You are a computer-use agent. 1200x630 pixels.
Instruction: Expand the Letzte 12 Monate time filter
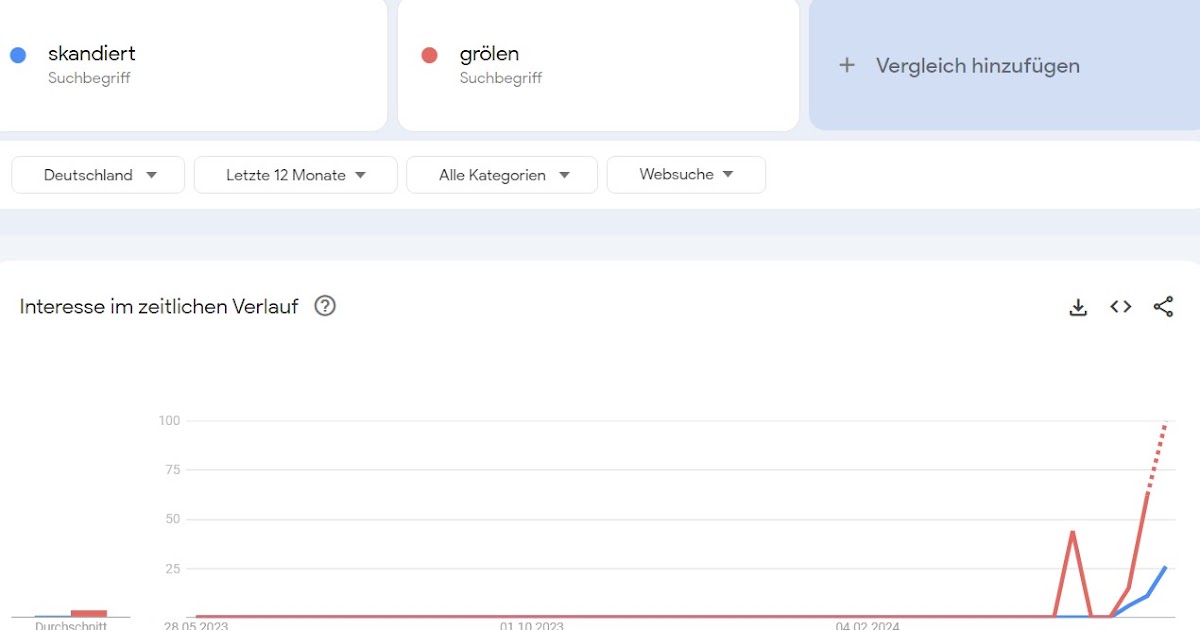coord(296,175)
